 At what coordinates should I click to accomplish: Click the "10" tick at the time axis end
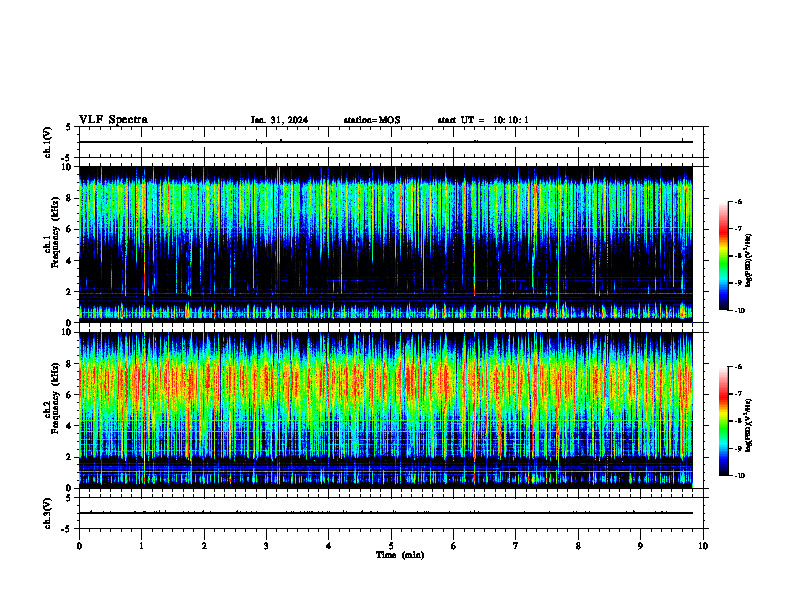point(703,546)
